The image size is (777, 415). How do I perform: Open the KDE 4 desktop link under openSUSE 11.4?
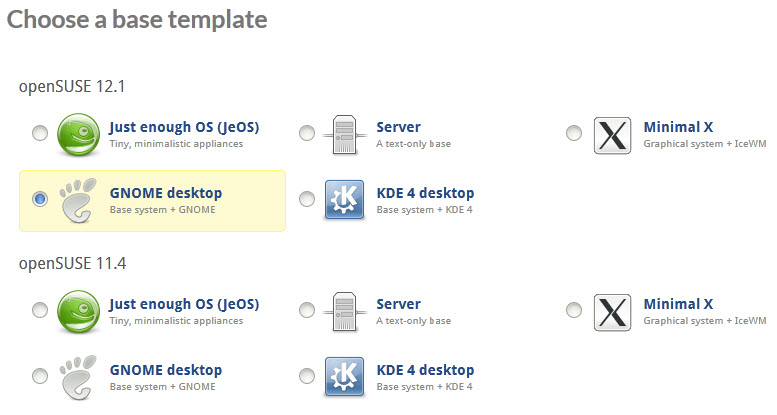pyautogui.click(x=425, y=370)
